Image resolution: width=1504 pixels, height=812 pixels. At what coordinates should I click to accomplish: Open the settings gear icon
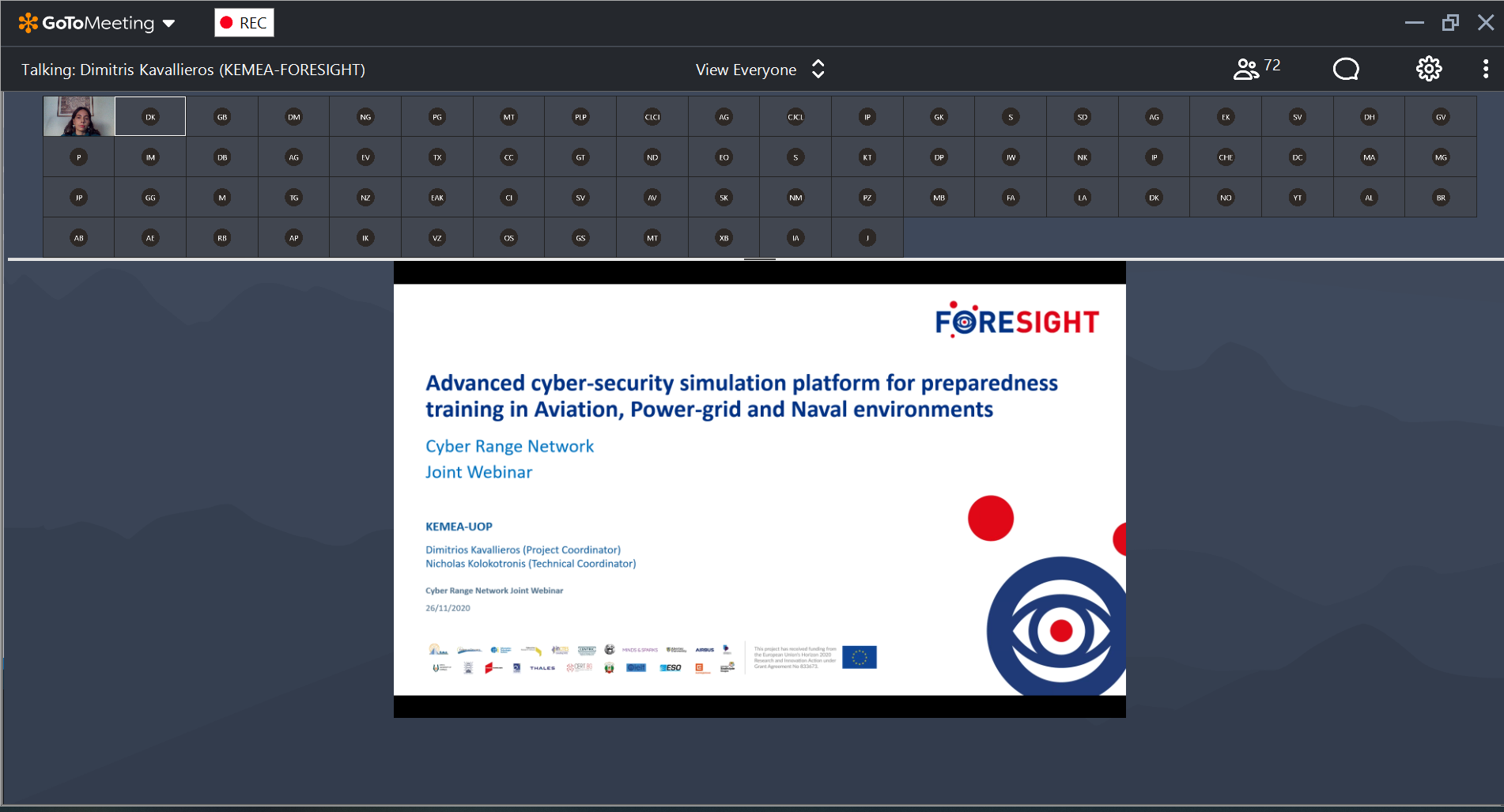click(1428, 70)
